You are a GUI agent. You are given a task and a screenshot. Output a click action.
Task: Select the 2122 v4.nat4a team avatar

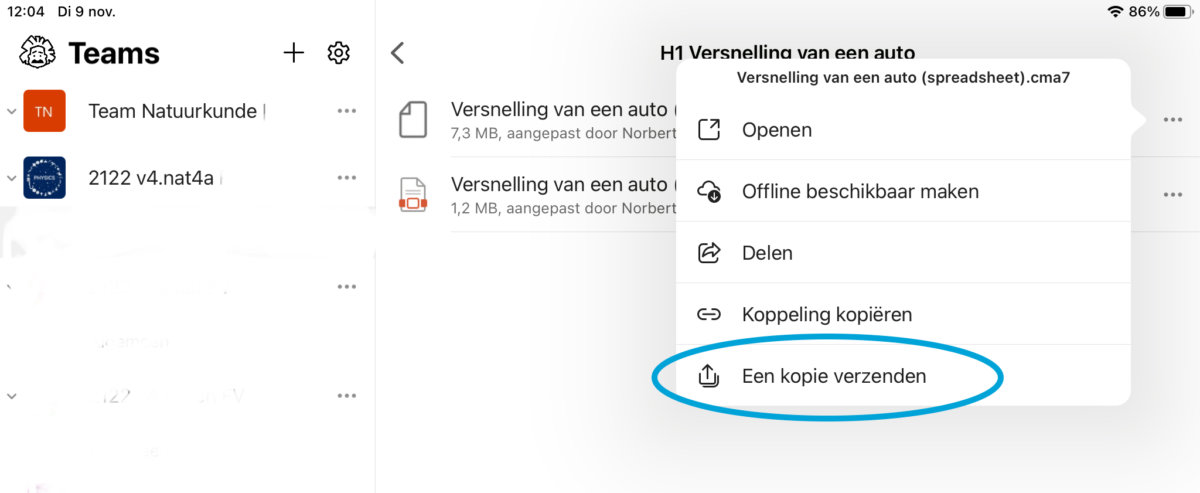44,178
